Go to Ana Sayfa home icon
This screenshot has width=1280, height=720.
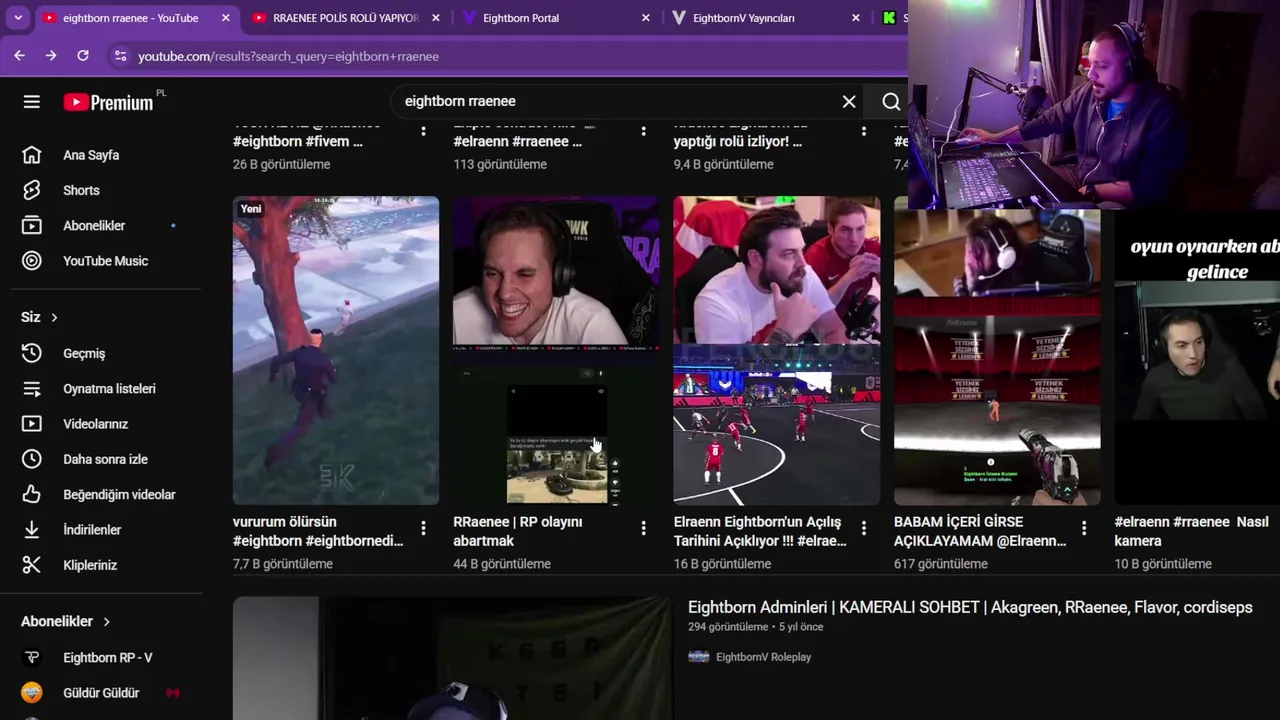pyautogui.click(x=32, y=155)
